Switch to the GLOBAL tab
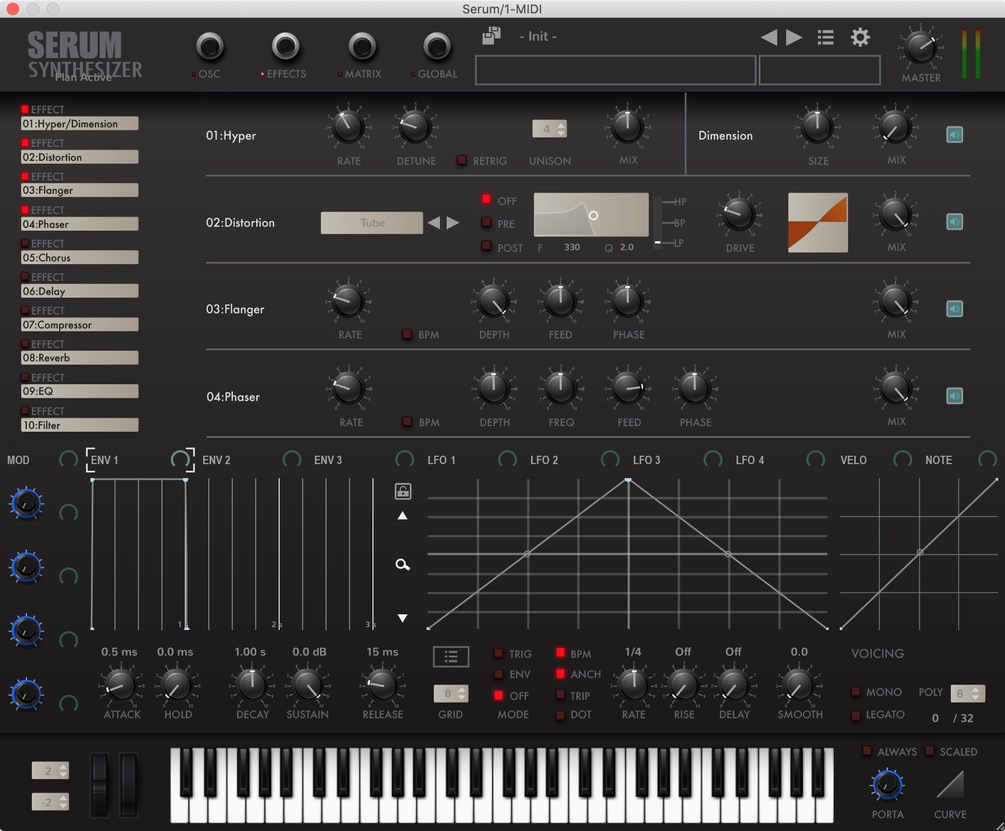 click(x=437, y=46)
